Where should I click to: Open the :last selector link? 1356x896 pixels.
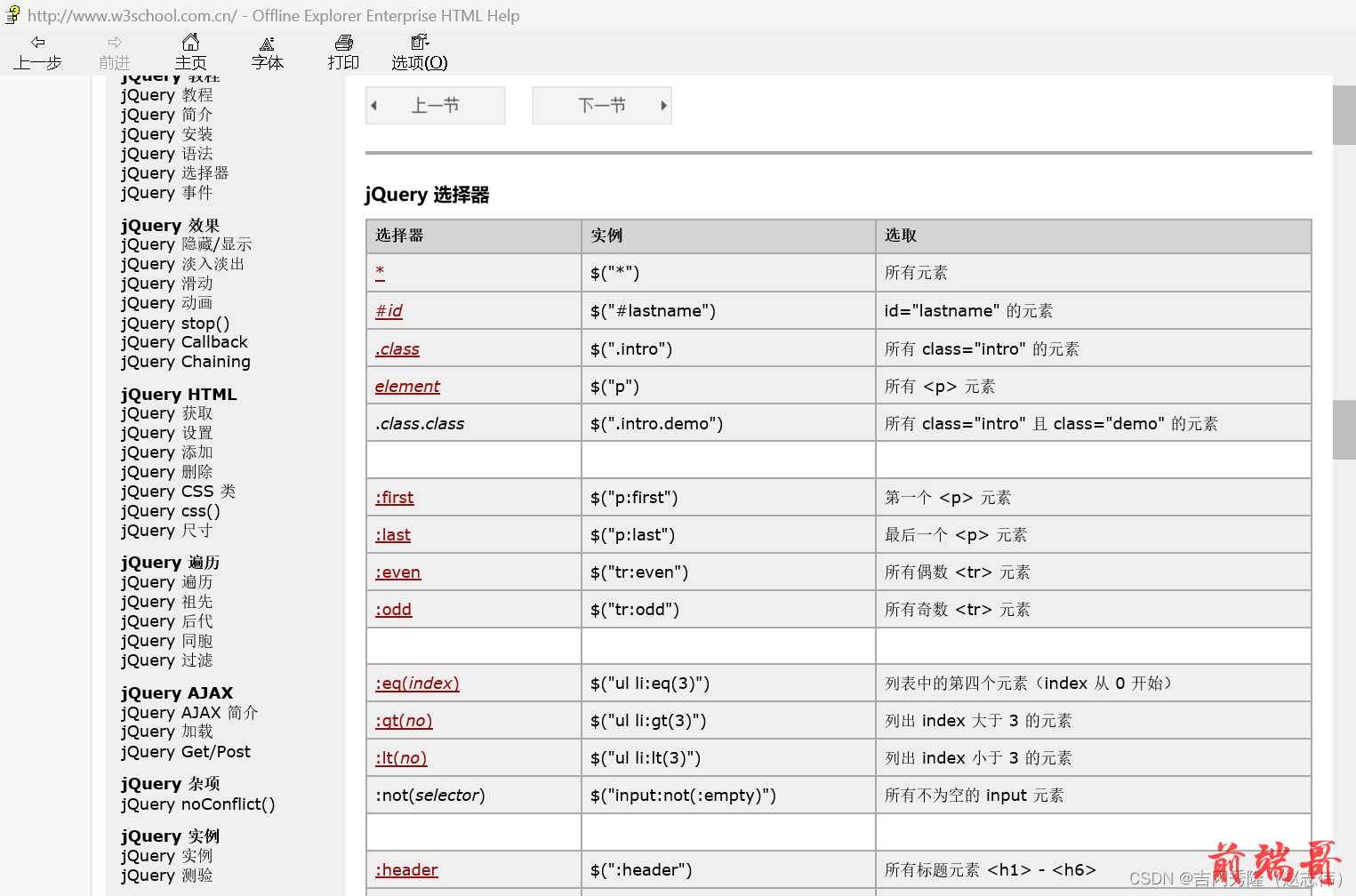[x=392, y=535]
